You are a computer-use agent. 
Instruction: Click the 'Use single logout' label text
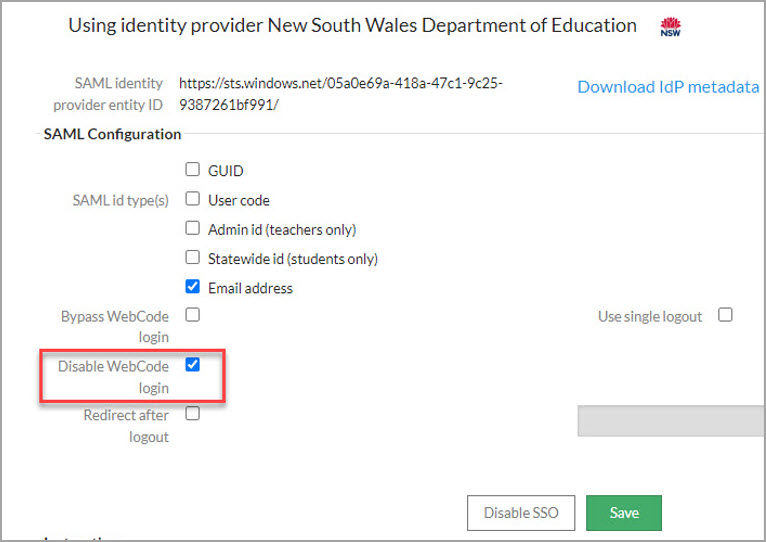650,316
